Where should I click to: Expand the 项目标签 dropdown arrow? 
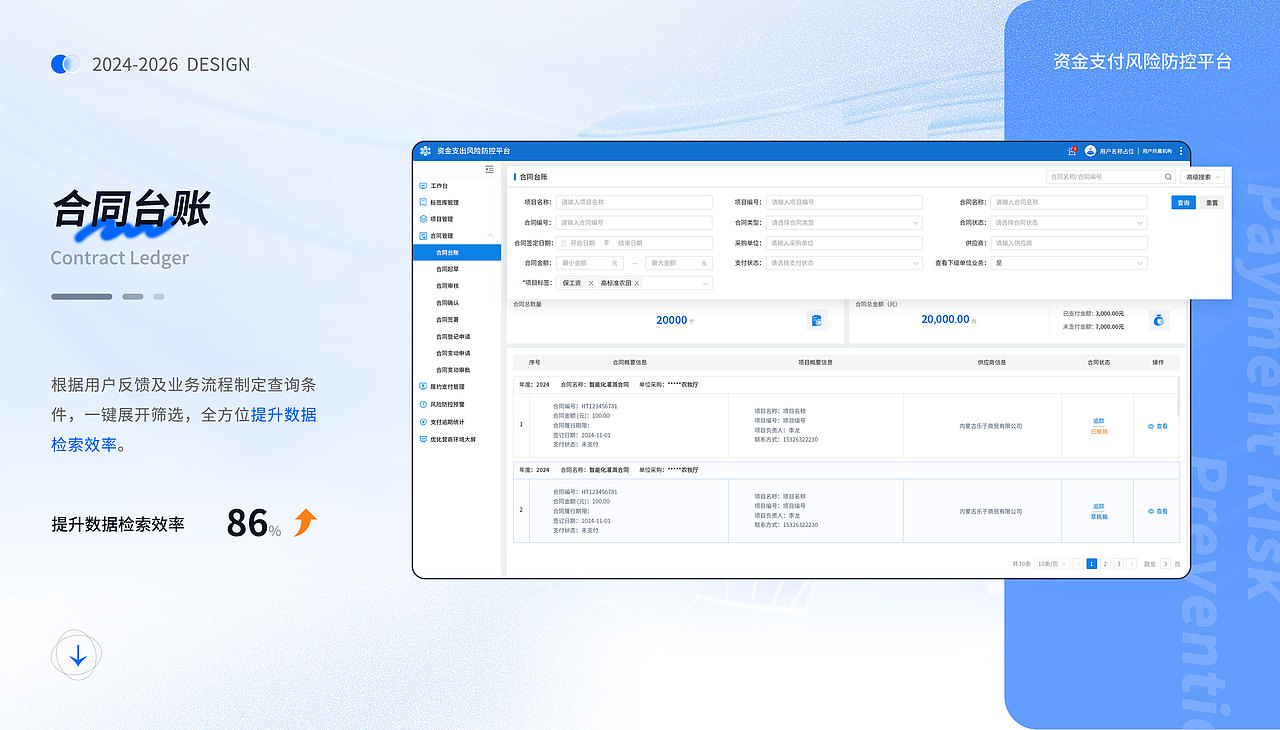(x=705, y=284)
